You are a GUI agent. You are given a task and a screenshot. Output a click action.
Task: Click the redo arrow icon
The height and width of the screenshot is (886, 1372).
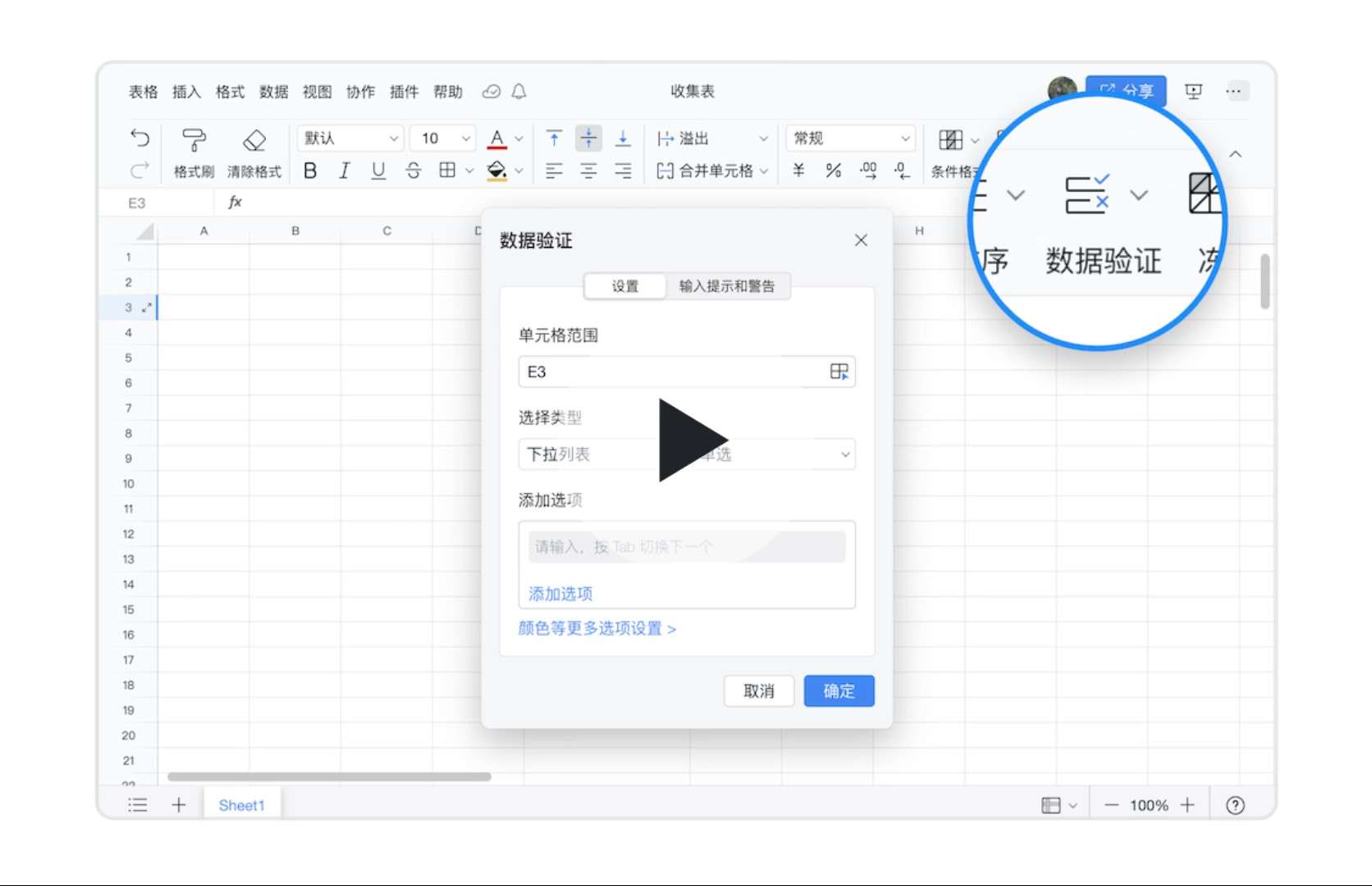point(140,171)
